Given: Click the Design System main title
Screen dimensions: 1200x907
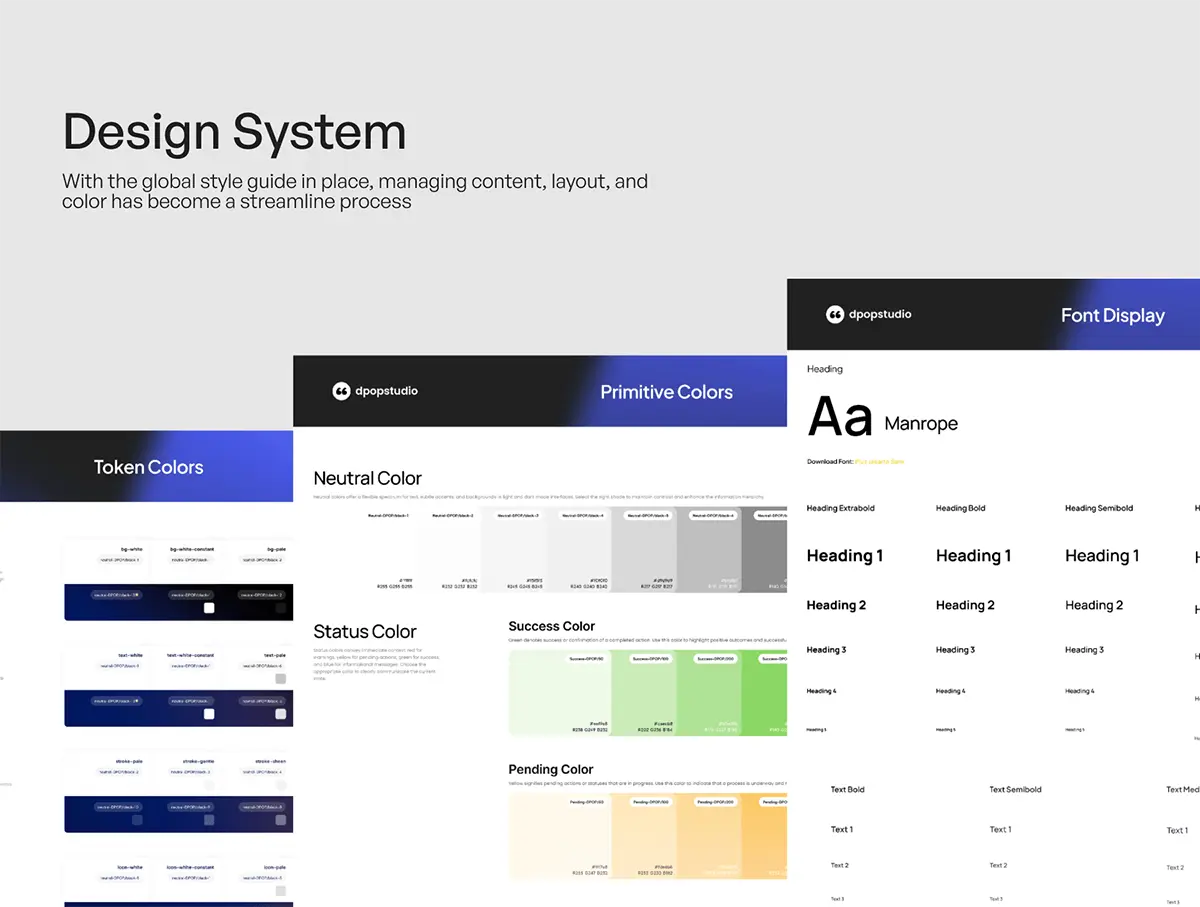Looking at the screenshot, I should coord(234,132).
